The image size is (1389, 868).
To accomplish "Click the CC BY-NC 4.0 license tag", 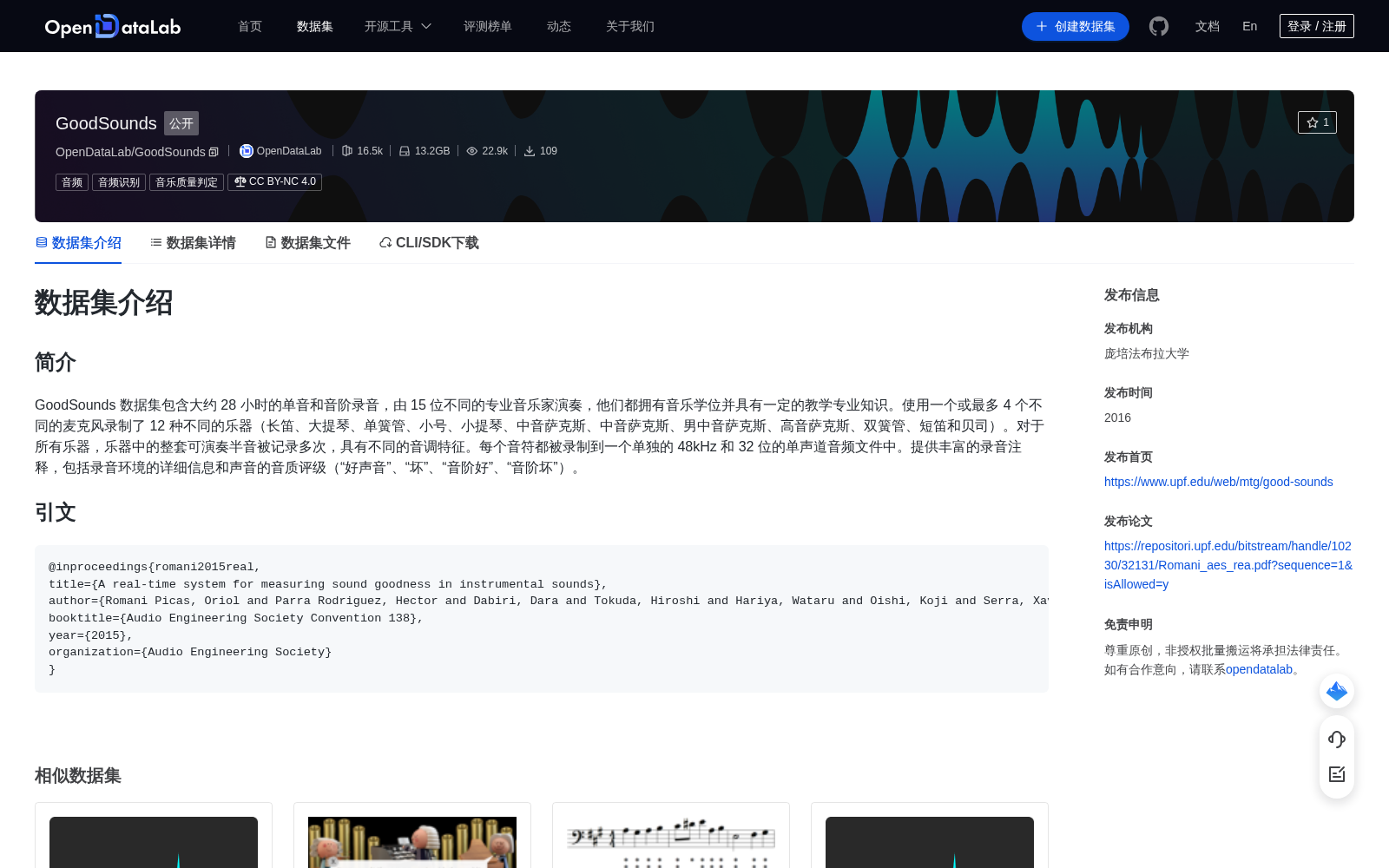I will [x=274, y=181].
